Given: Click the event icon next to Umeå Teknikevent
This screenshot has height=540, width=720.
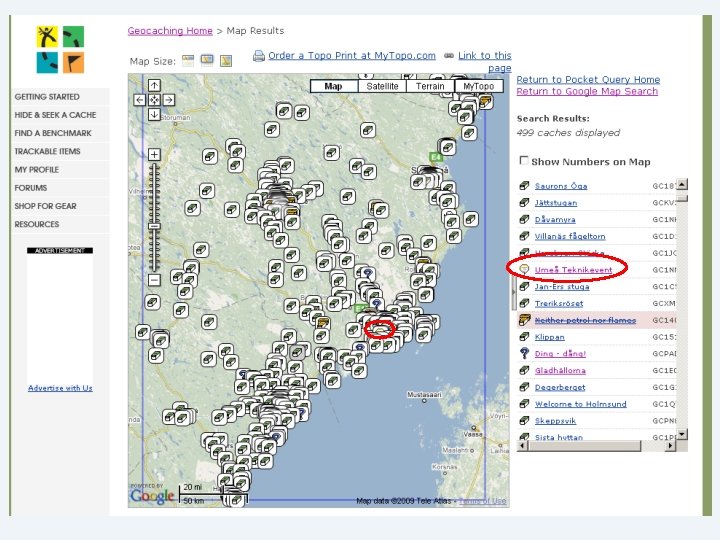Looking at the screenshot, I should click(524, 269).
